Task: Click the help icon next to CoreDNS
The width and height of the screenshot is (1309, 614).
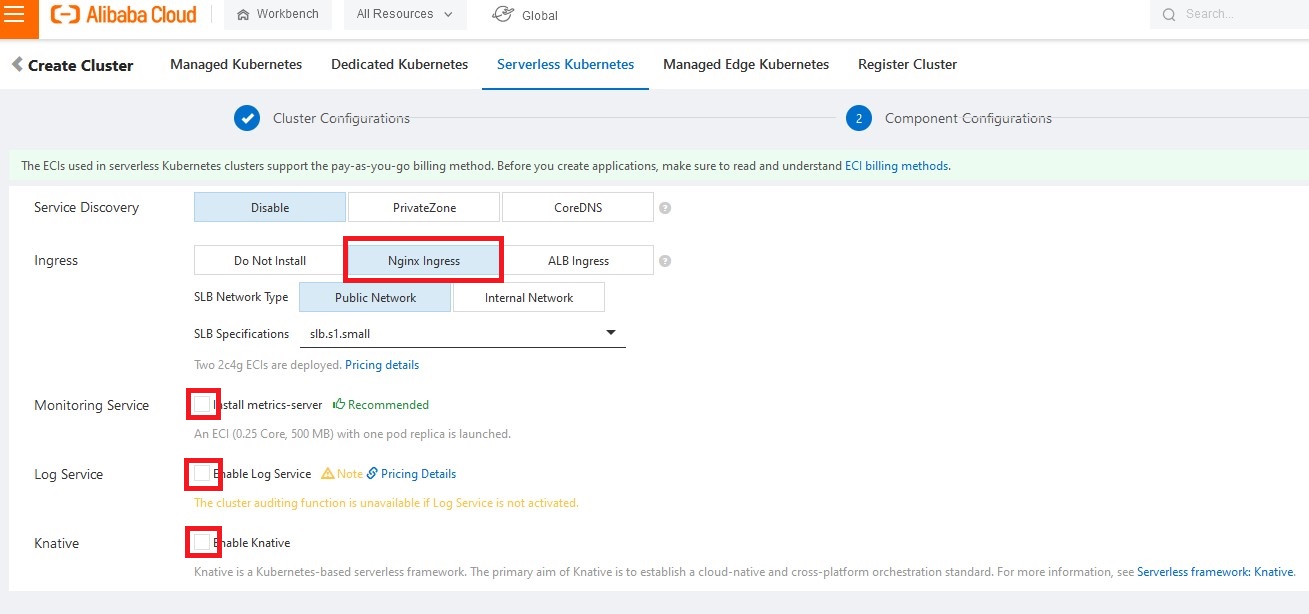Action: tap(665, 208)
